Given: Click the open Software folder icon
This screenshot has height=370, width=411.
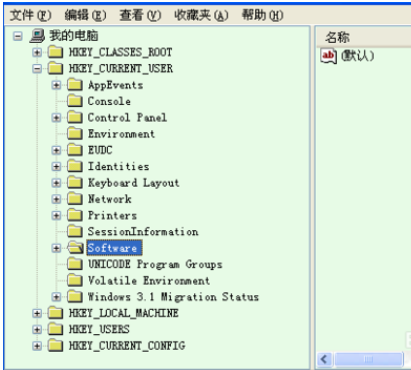Looking at the screenshot, I should 75,248.
